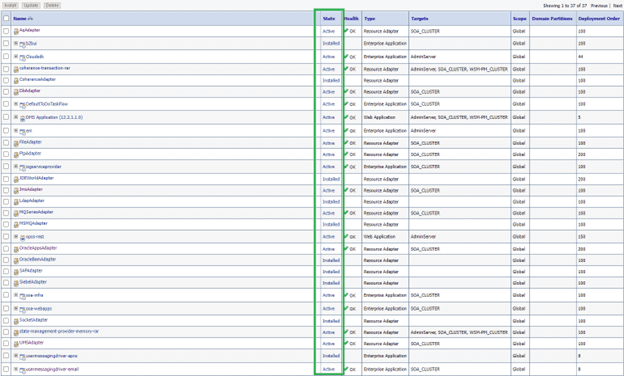624x376 pixels.
Task: Click the Install button
Action: [10, 6]
